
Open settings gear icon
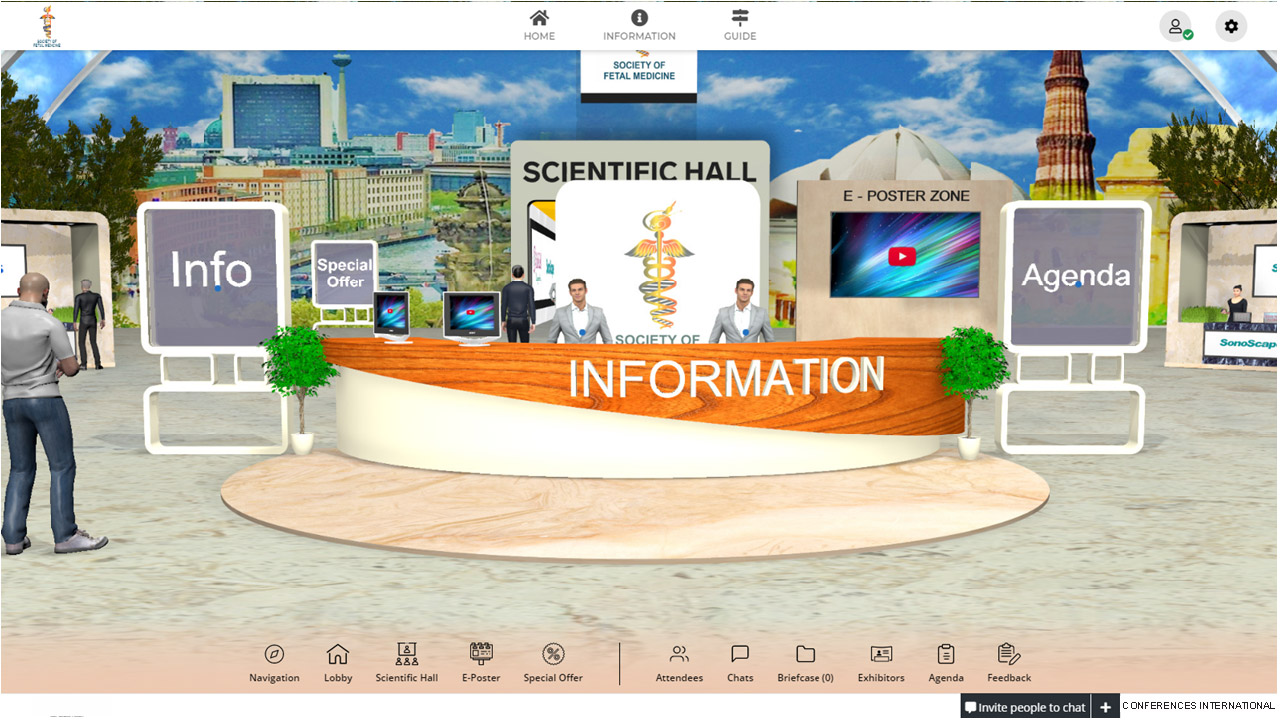(1231, 26)
